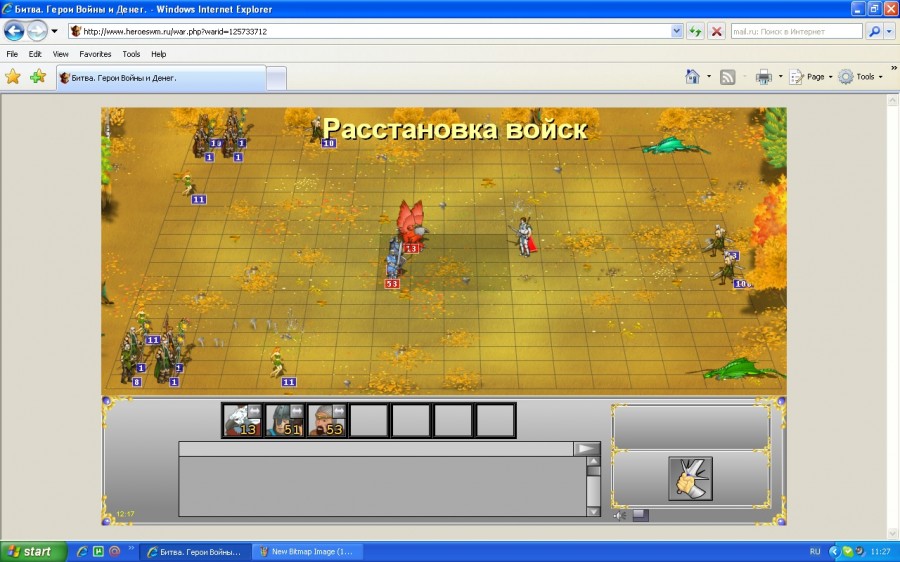Screen dimensions: 900x562
Task: Click the 11:27 system clock
Action: point(880,552)
